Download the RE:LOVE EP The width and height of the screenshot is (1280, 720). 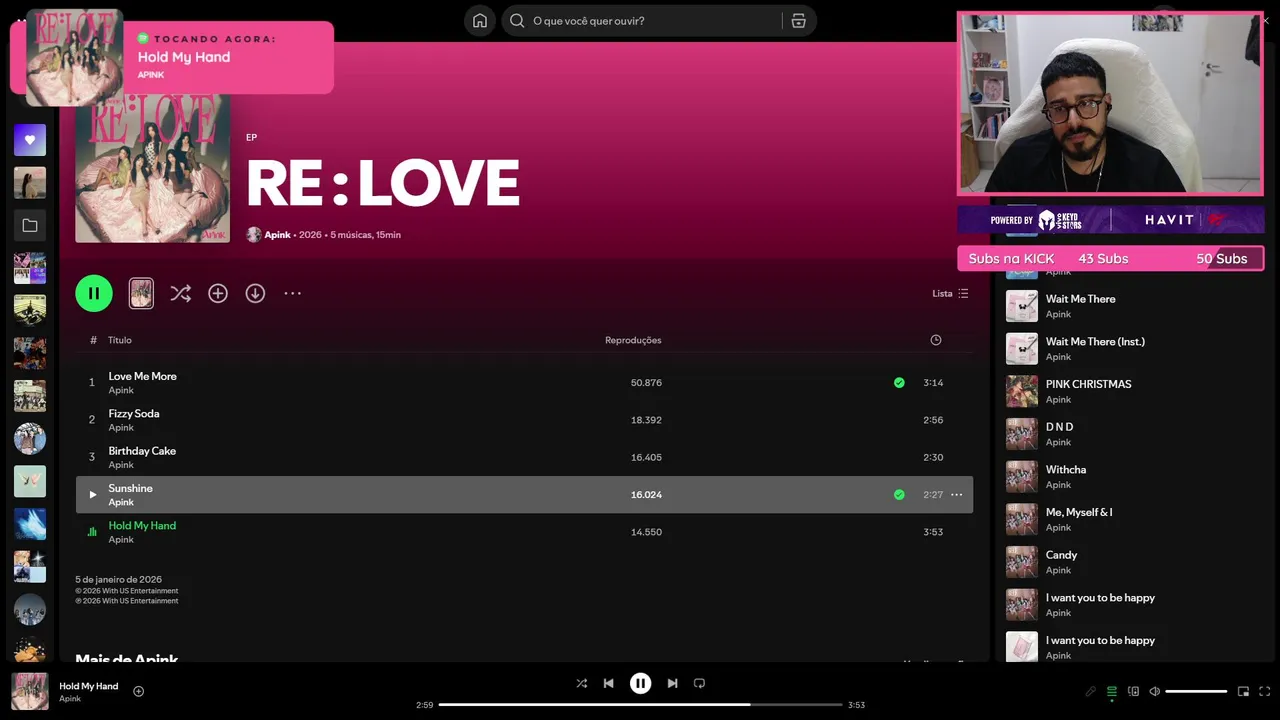(x=255, y=293)
